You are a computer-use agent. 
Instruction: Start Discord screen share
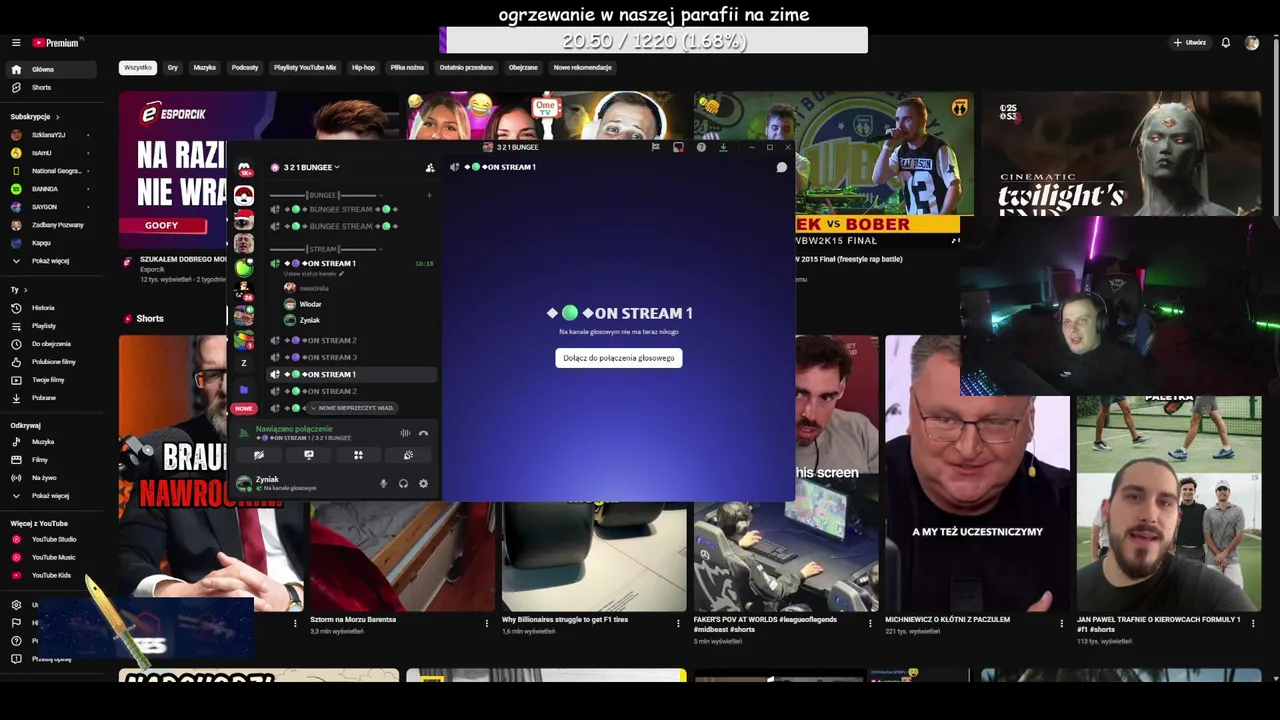(x=309, y=455)
